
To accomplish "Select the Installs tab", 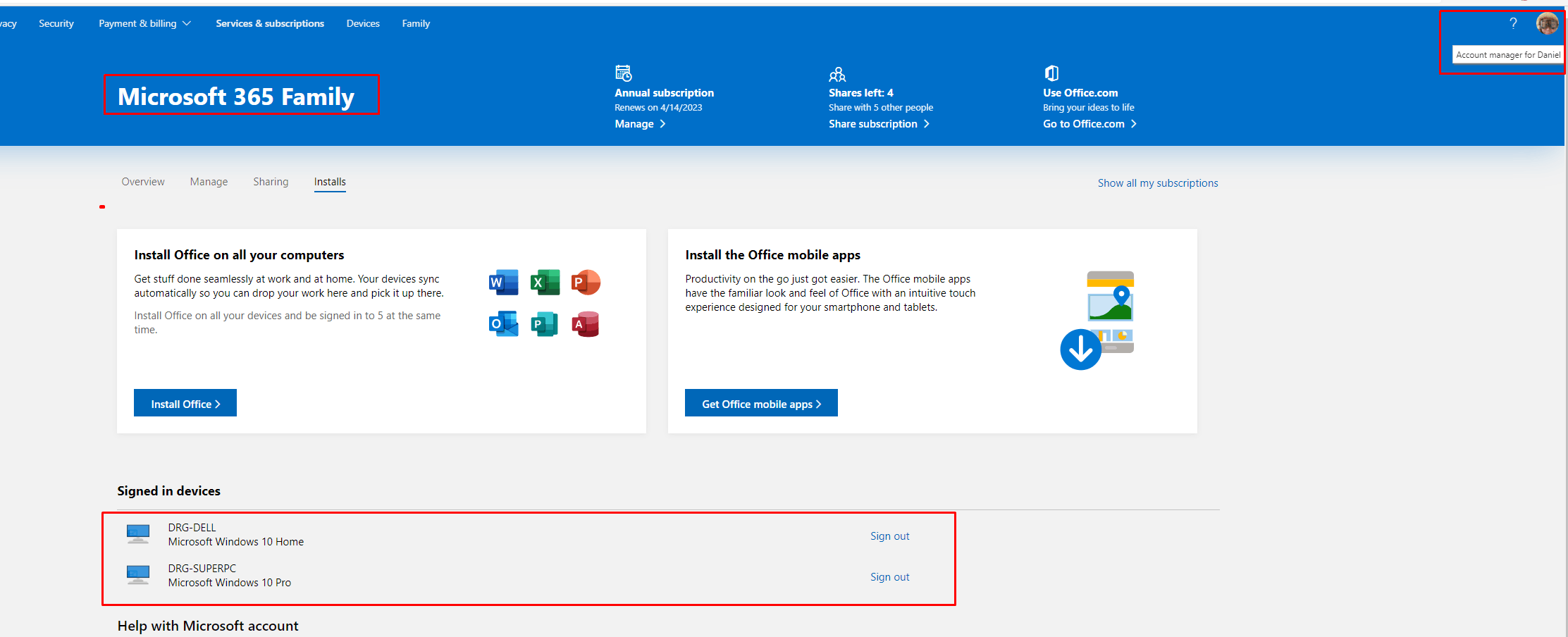I will [x=330, y=182].
